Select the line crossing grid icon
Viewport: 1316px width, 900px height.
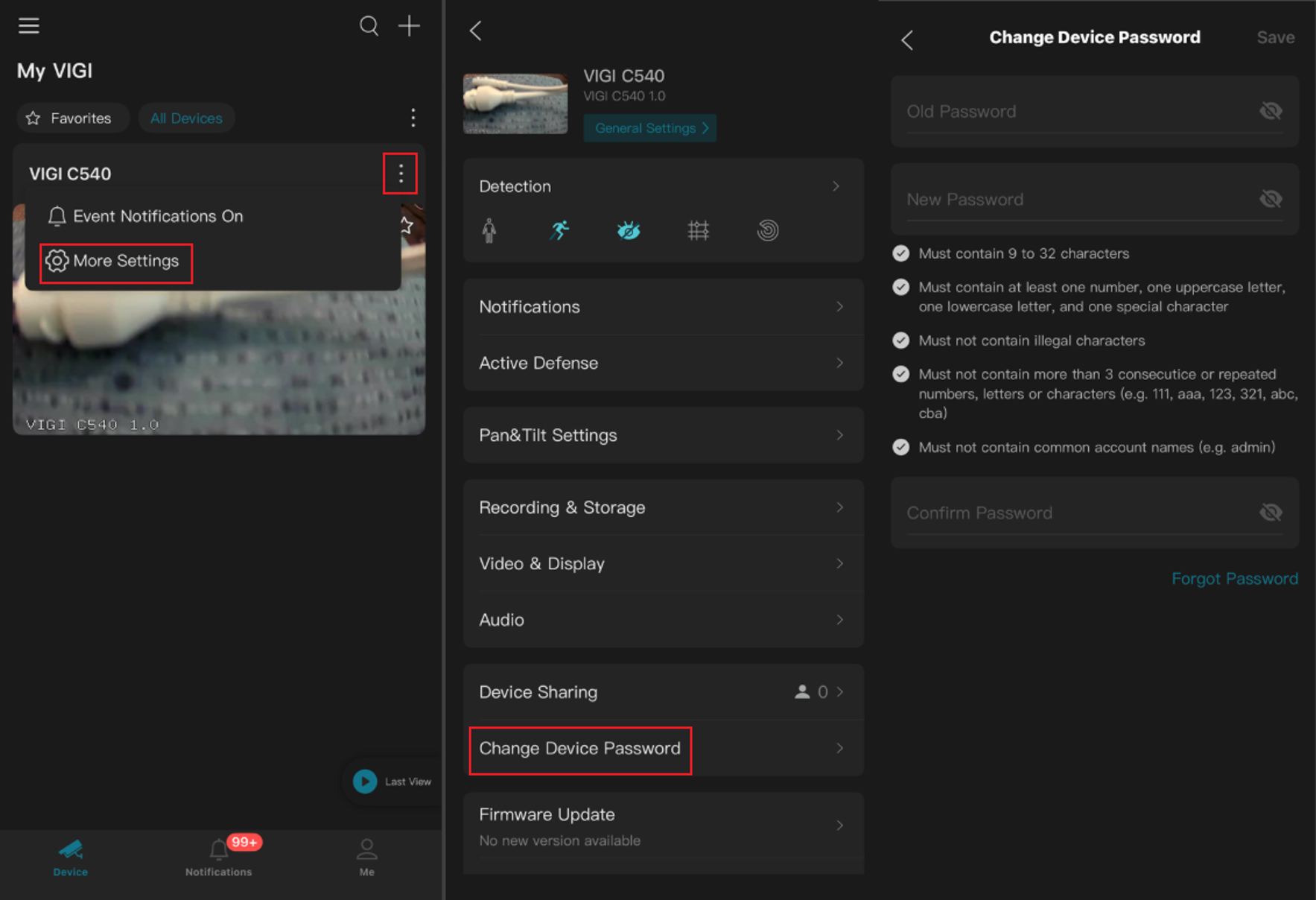[x=698, y=230]
